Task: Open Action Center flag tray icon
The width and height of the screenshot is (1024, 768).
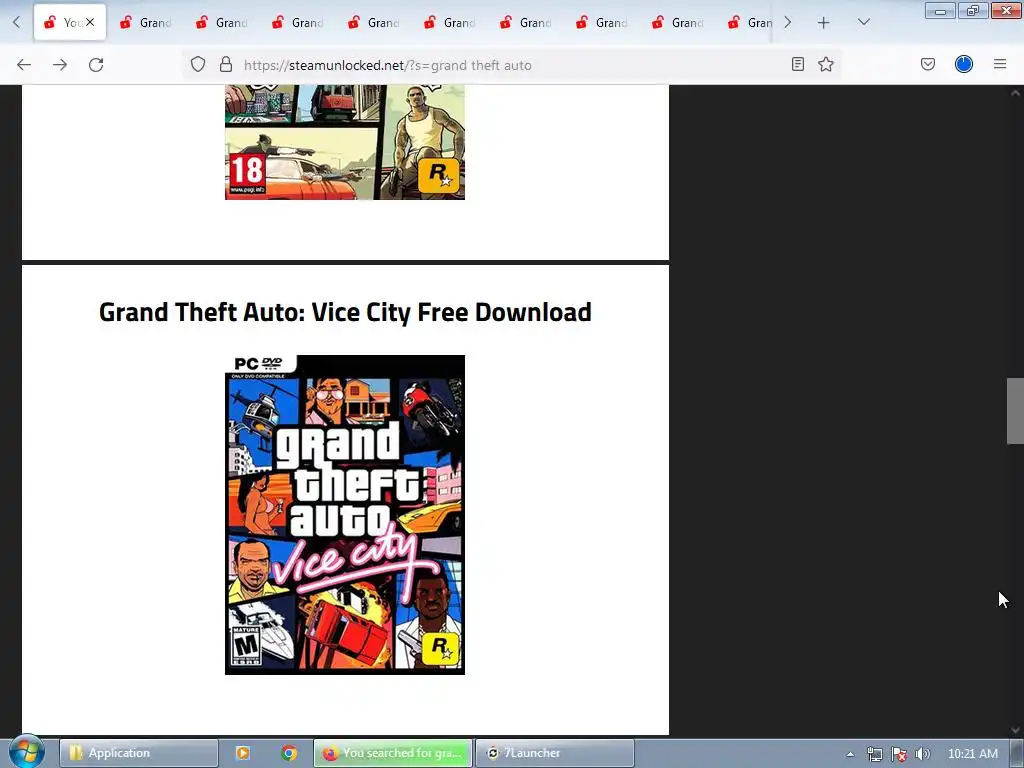Action: (x=899, y=754)
